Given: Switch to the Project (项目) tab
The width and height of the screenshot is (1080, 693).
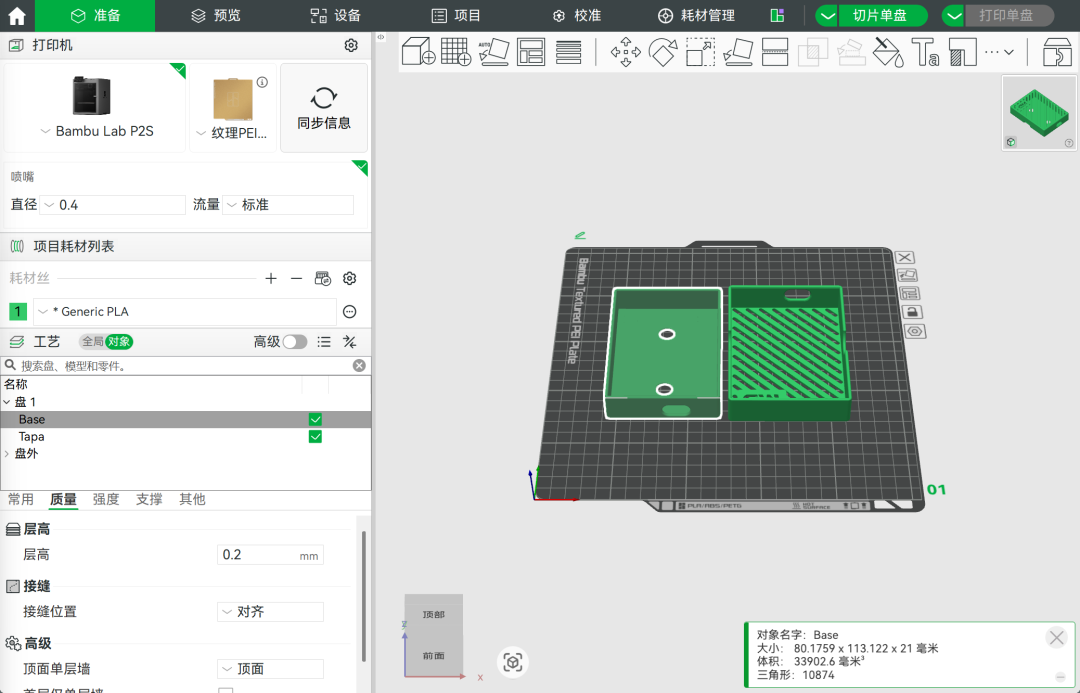Looking at the screenshot, I should coord(455,15).
